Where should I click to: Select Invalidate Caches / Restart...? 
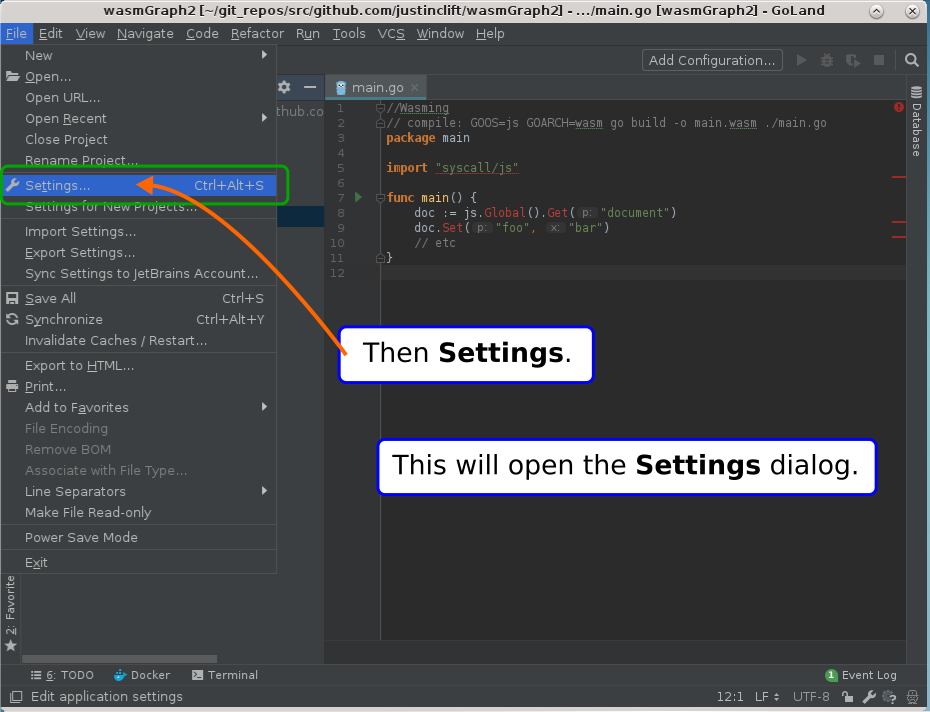[x=139, y=341]
